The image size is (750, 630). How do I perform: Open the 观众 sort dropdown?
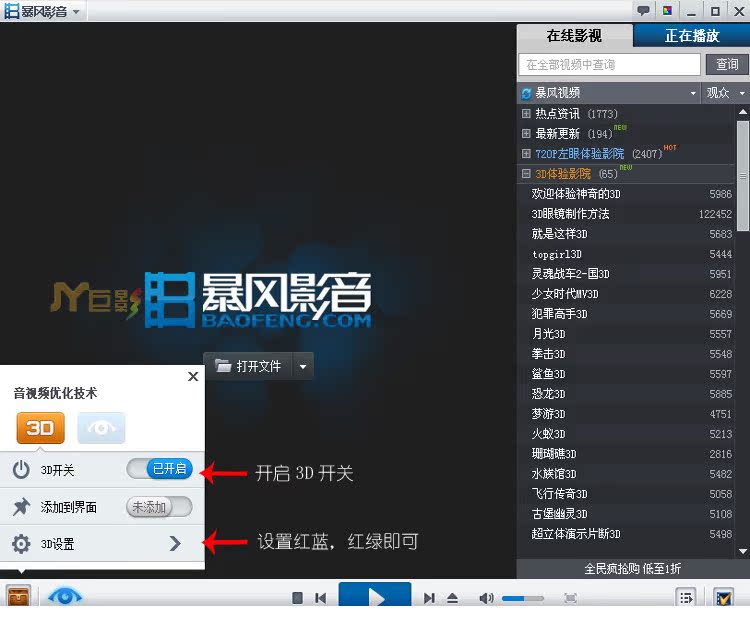pos(725,93)
